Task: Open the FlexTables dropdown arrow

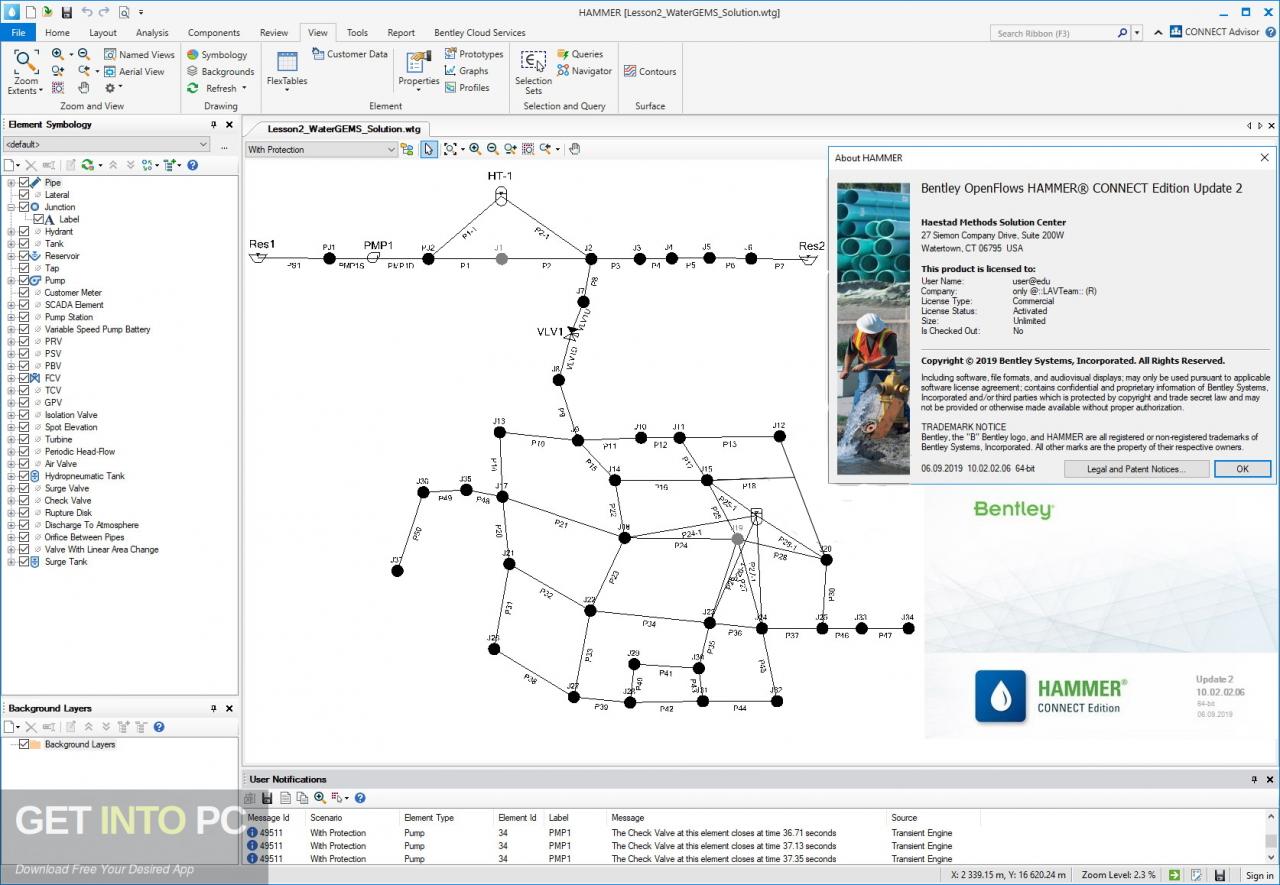Action: tap(287, 90)
